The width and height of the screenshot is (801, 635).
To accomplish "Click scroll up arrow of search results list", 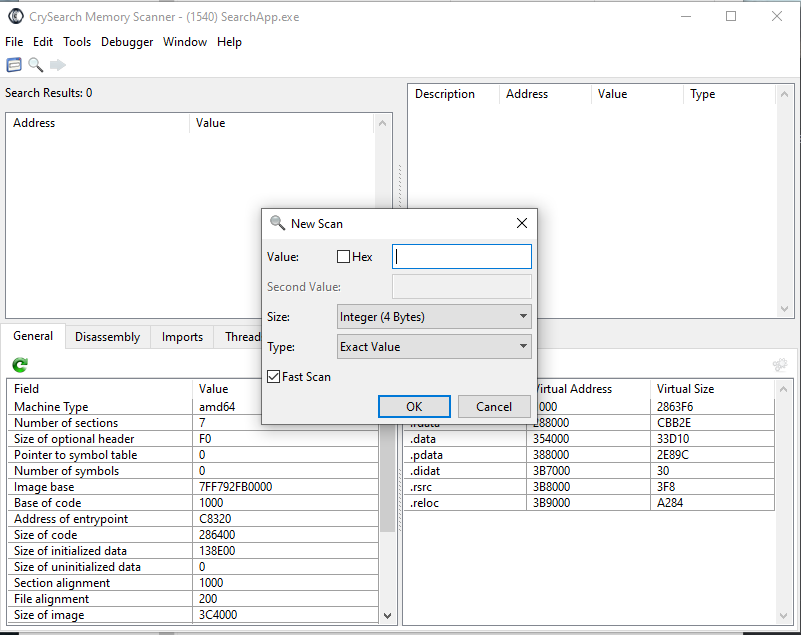I will pyautogui.click(x=383, y=123).
